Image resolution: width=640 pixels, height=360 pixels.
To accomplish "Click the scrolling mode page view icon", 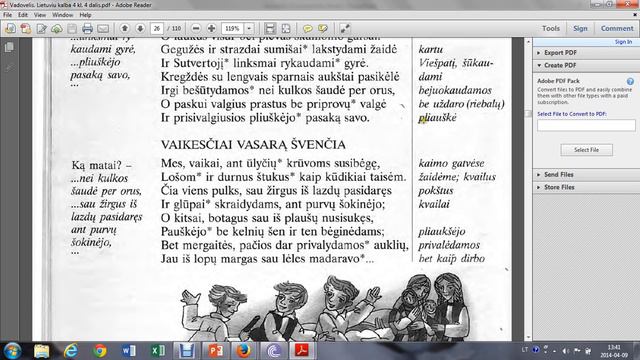I will point(270,28).
